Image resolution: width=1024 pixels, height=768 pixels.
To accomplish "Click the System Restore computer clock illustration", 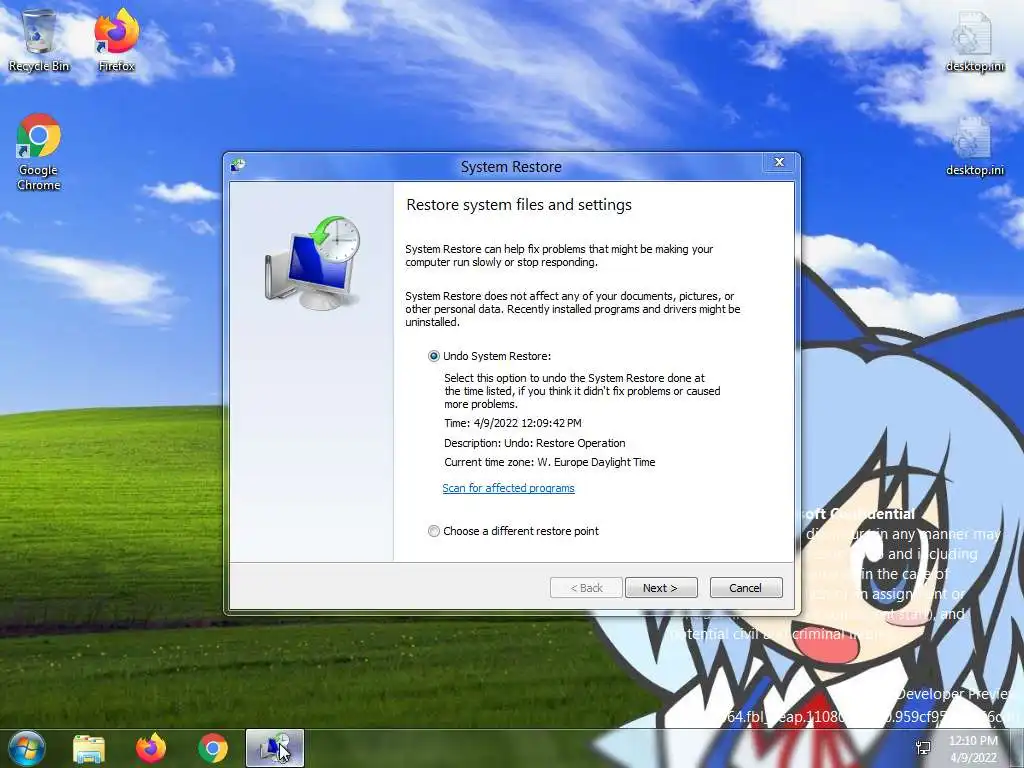I will pos(312,263).
